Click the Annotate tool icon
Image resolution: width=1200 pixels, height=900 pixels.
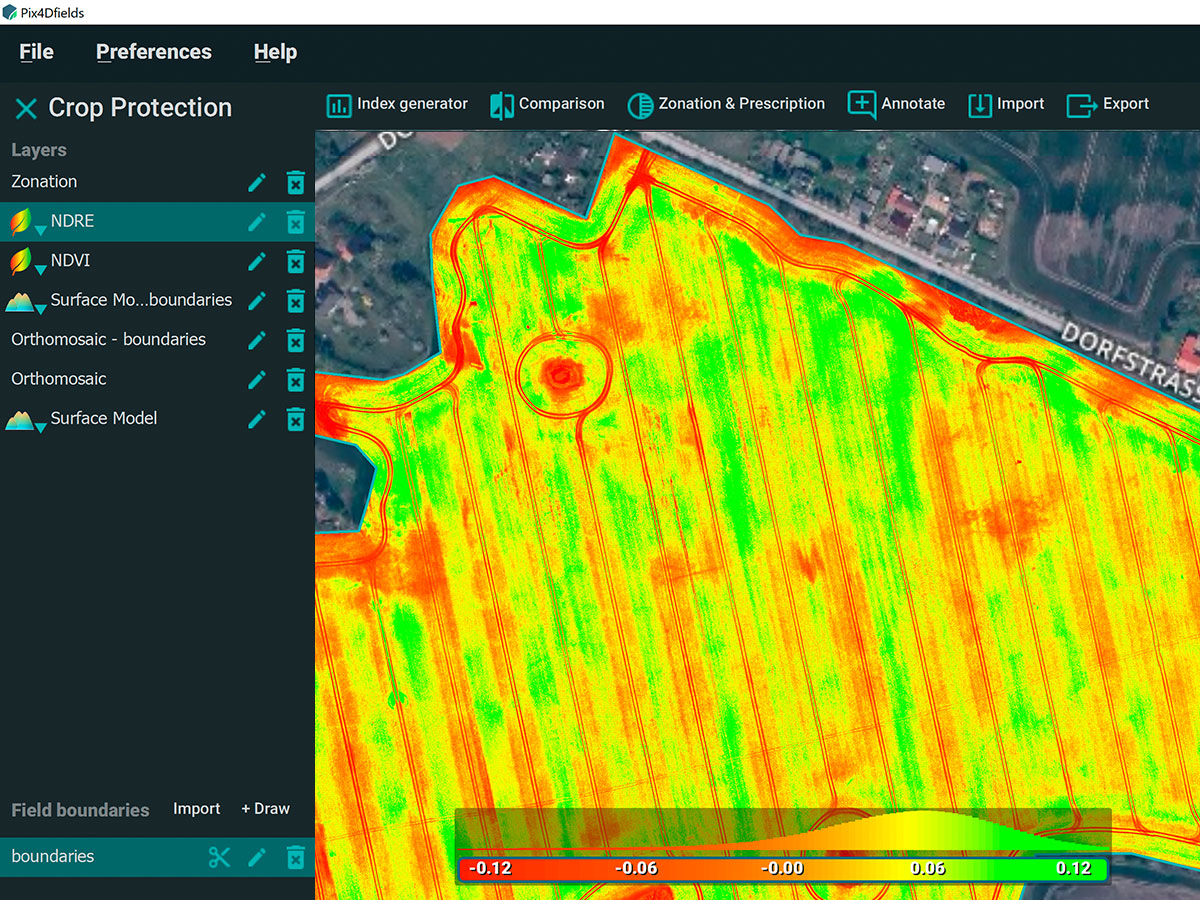[861, 104]
